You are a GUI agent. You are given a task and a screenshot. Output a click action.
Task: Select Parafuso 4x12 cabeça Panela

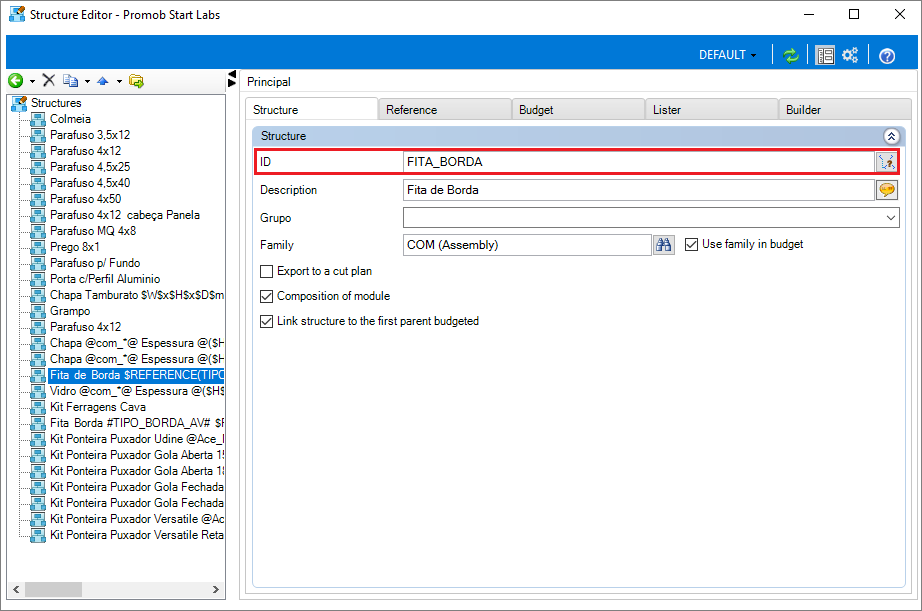click(125, 215)
